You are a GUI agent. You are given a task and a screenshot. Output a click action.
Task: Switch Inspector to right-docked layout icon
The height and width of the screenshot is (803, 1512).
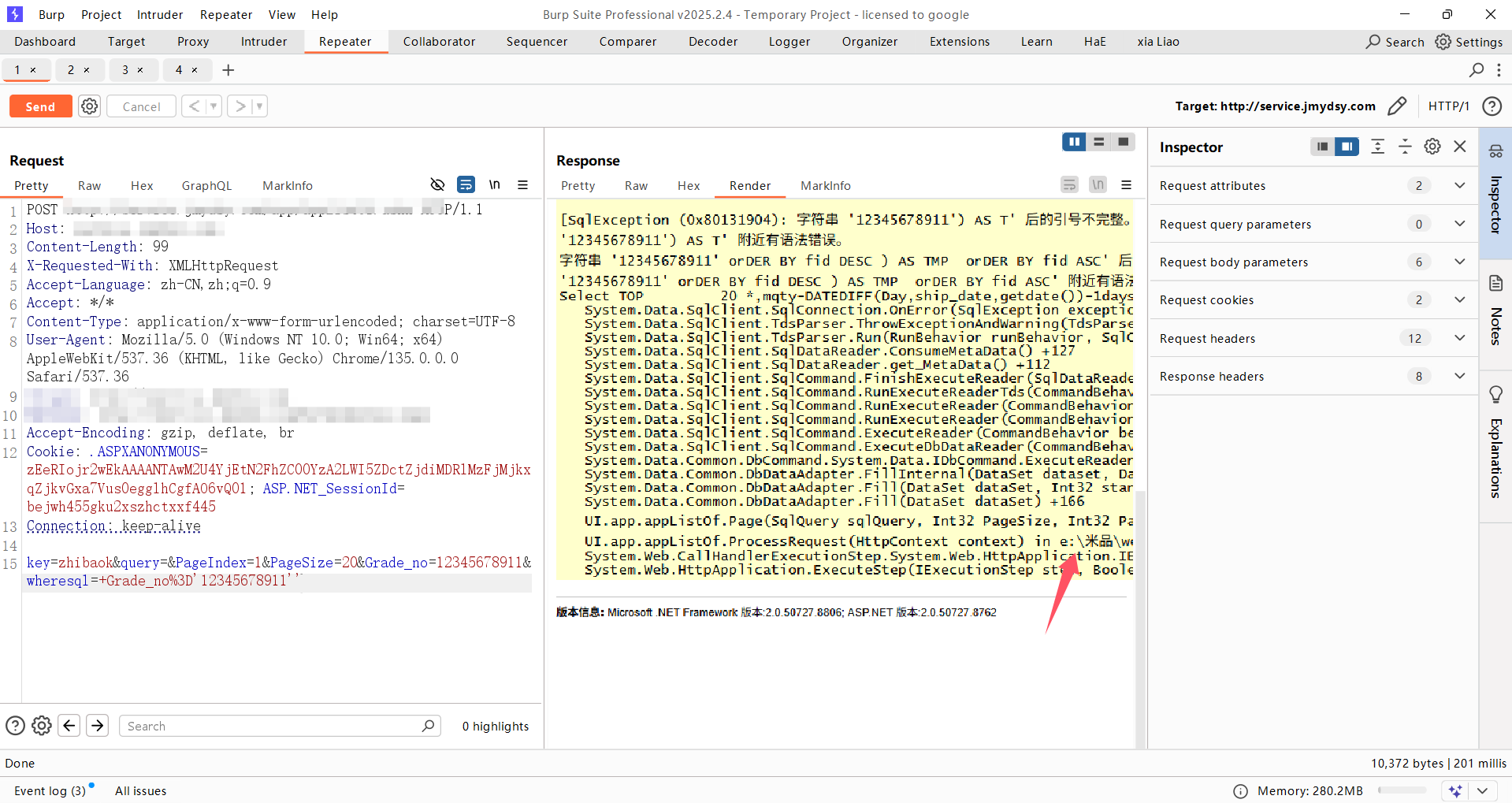(x=1347, y=147)
